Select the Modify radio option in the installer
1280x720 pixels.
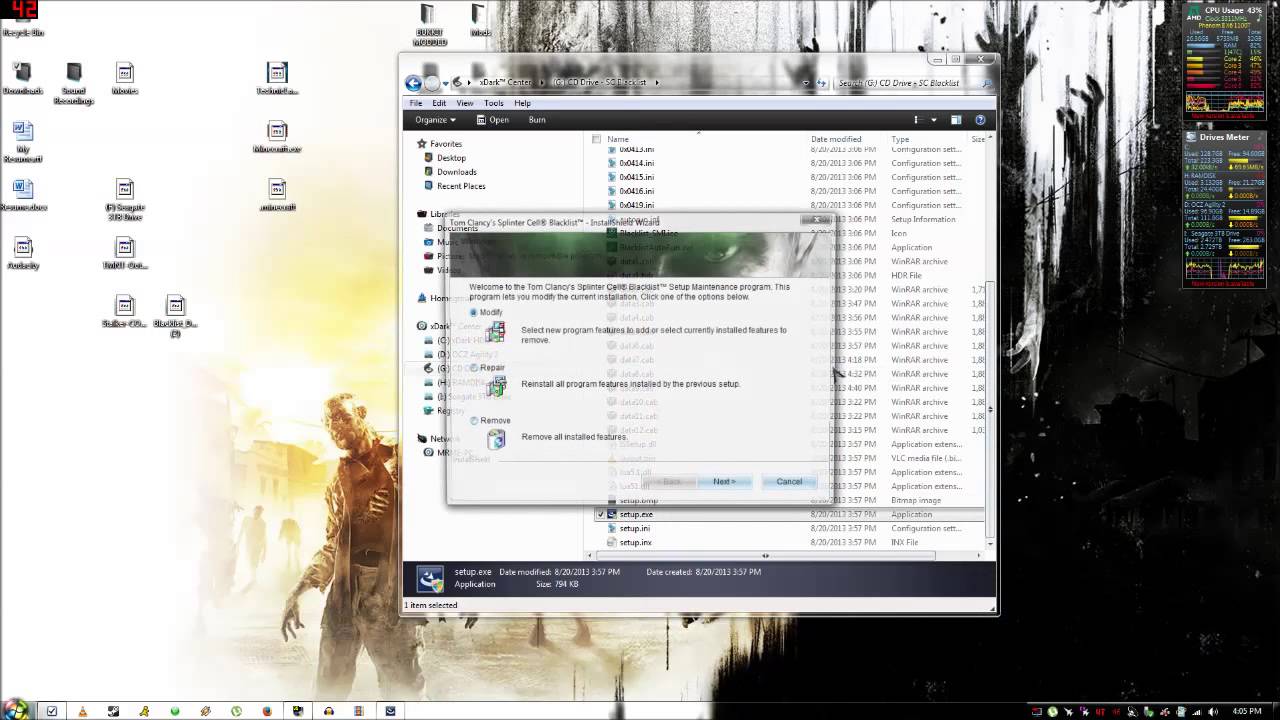pyautogui.click(x=474, y=312)
